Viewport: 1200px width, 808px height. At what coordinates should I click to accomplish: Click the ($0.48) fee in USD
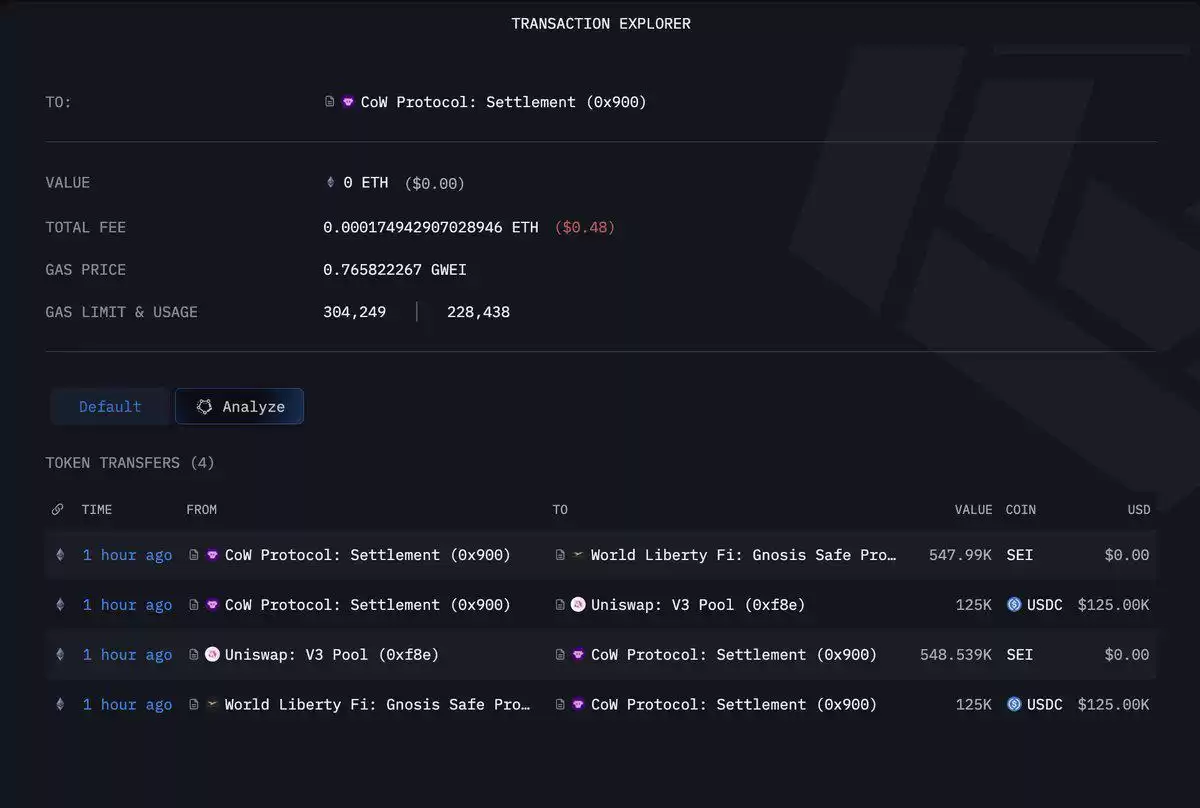[x=585, y=228]
